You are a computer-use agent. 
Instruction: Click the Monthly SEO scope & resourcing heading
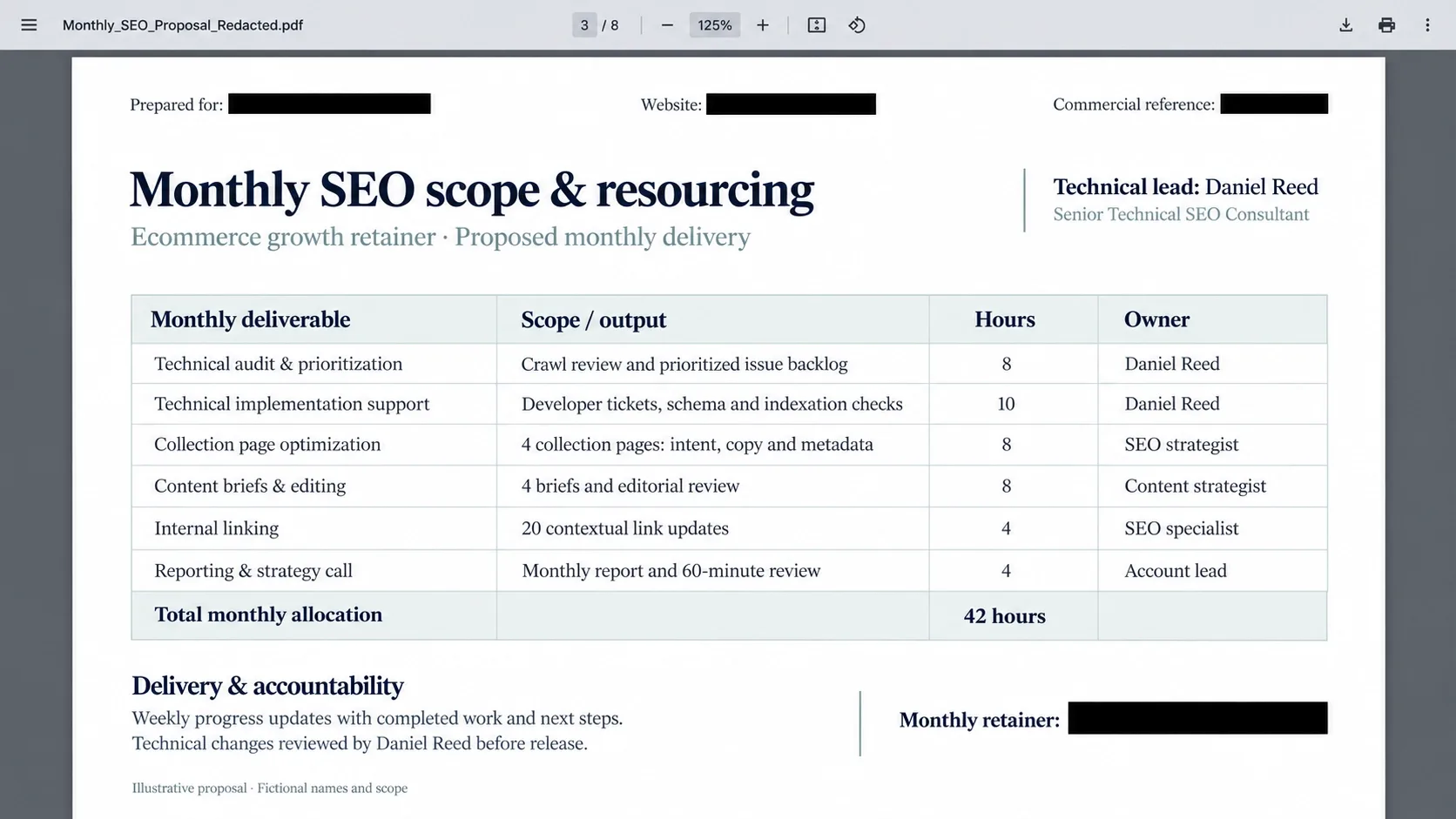472,190
